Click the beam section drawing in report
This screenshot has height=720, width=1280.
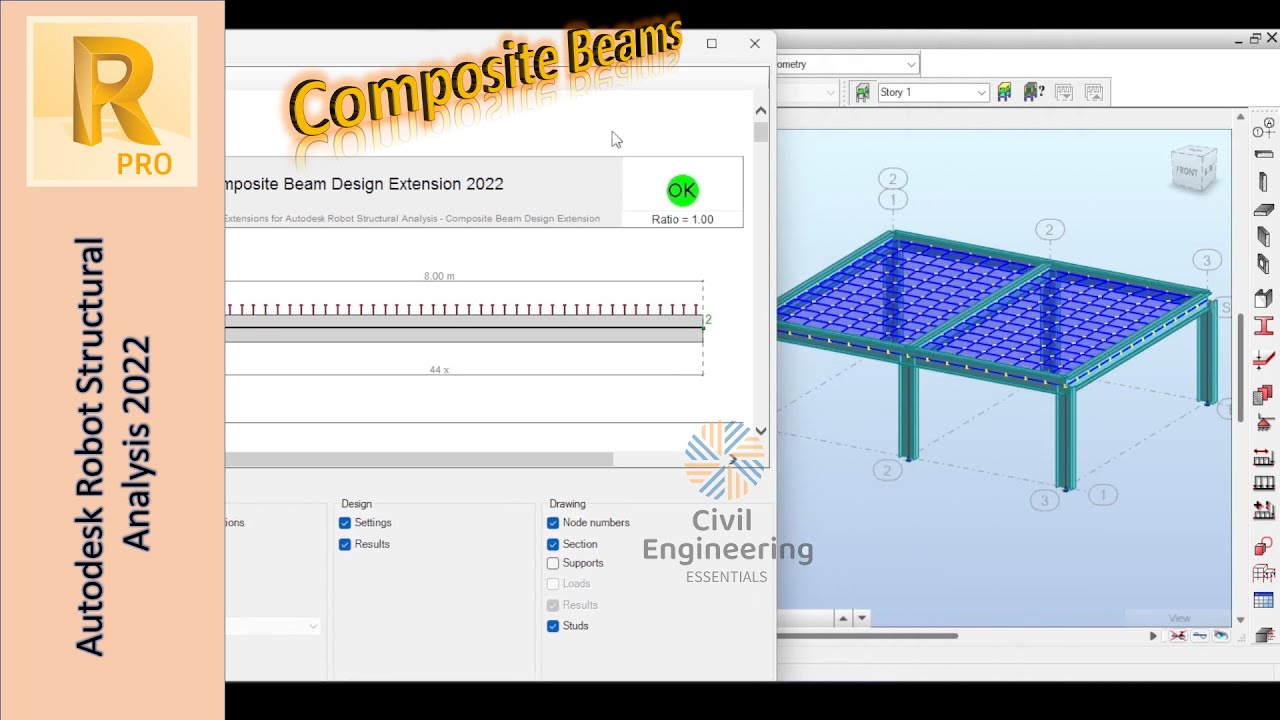click(464, 328)
